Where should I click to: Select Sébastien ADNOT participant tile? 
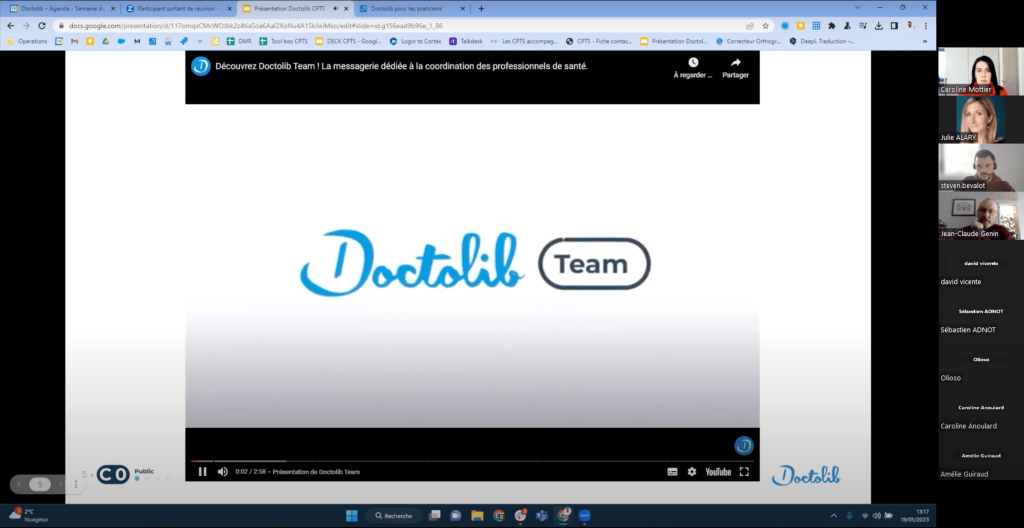(x=981, y=312)
